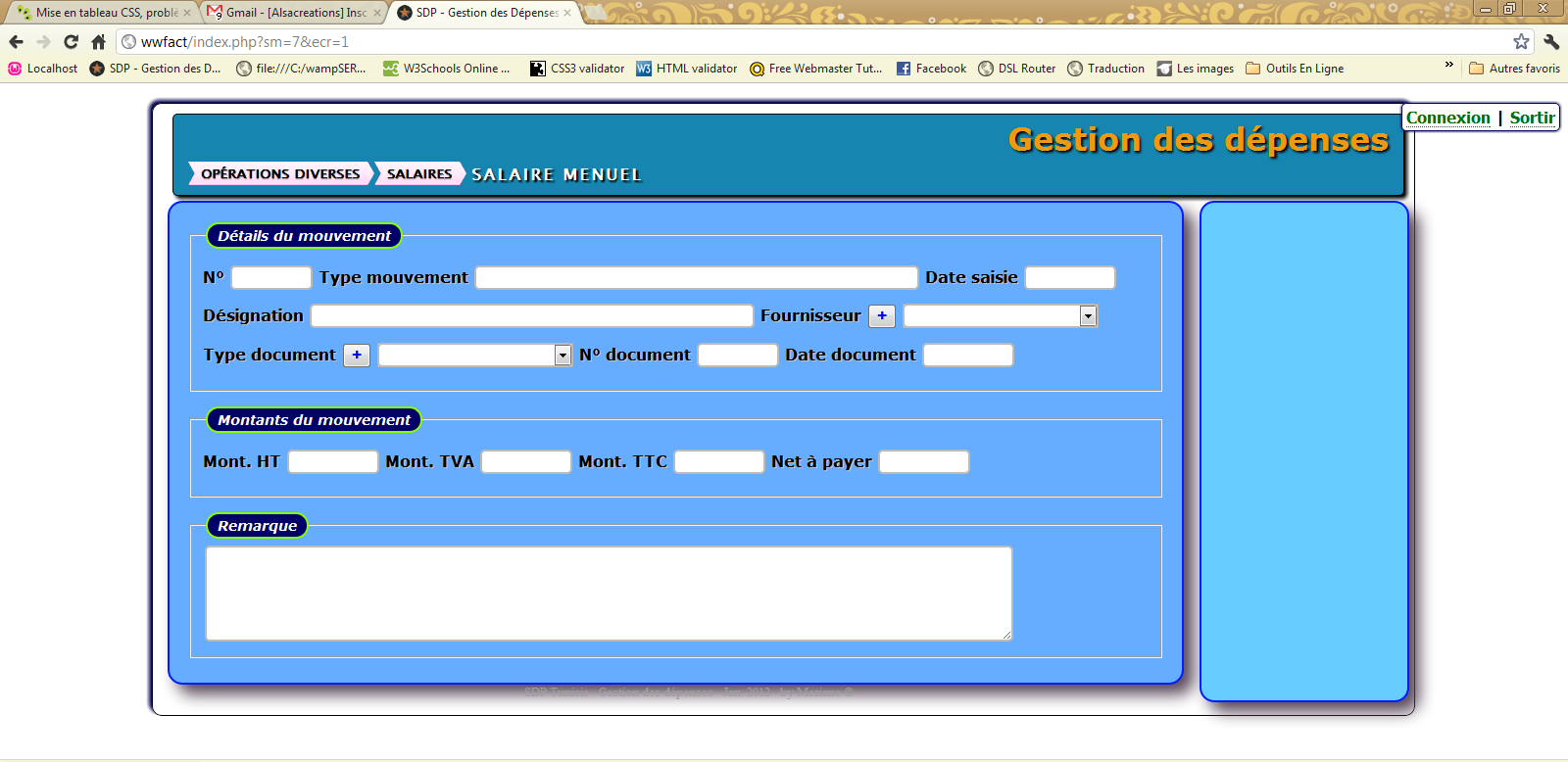Open the Type document dropdown list
The image size is (1568, 762).
click(475, 355)
